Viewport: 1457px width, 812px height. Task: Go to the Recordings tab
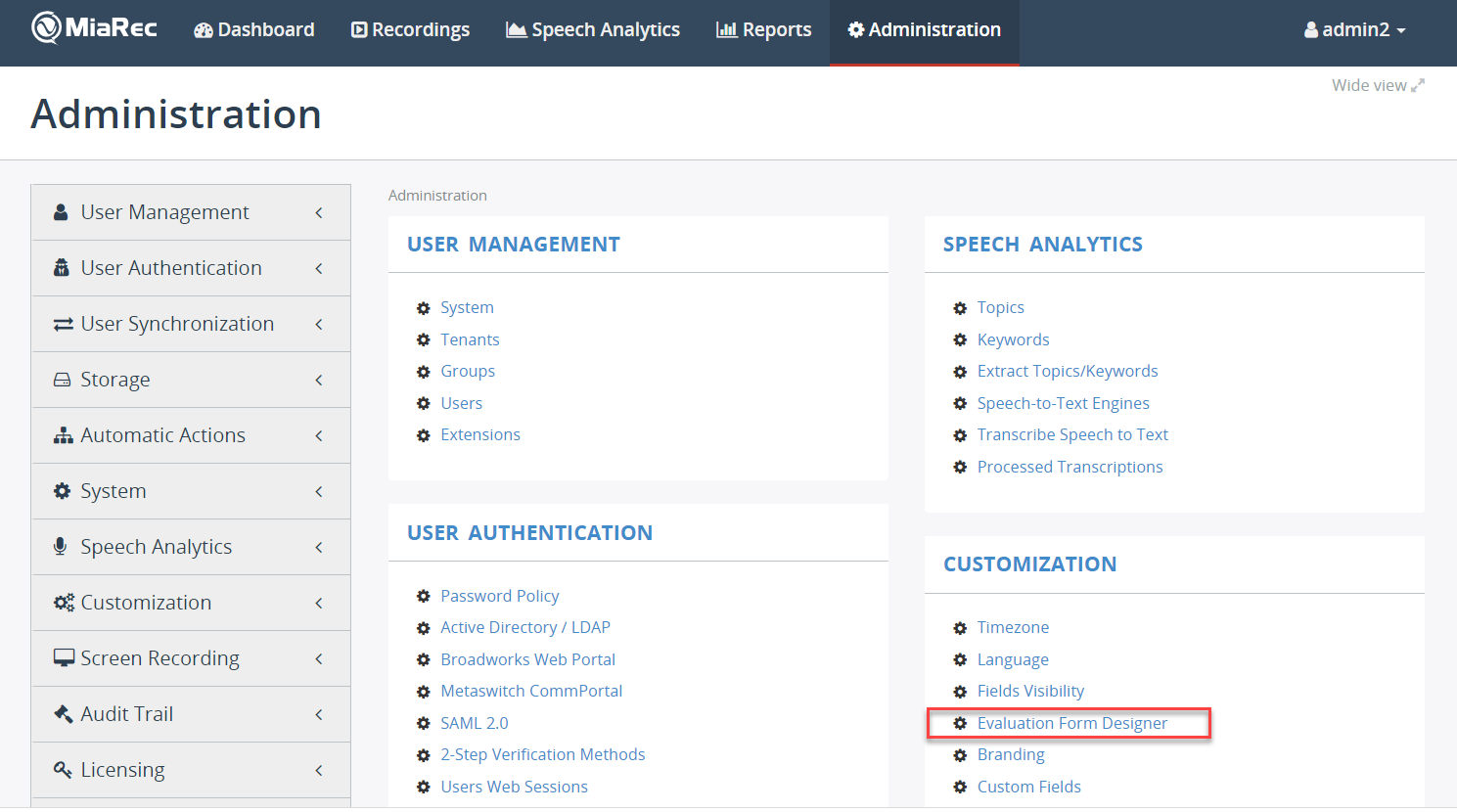410,30
